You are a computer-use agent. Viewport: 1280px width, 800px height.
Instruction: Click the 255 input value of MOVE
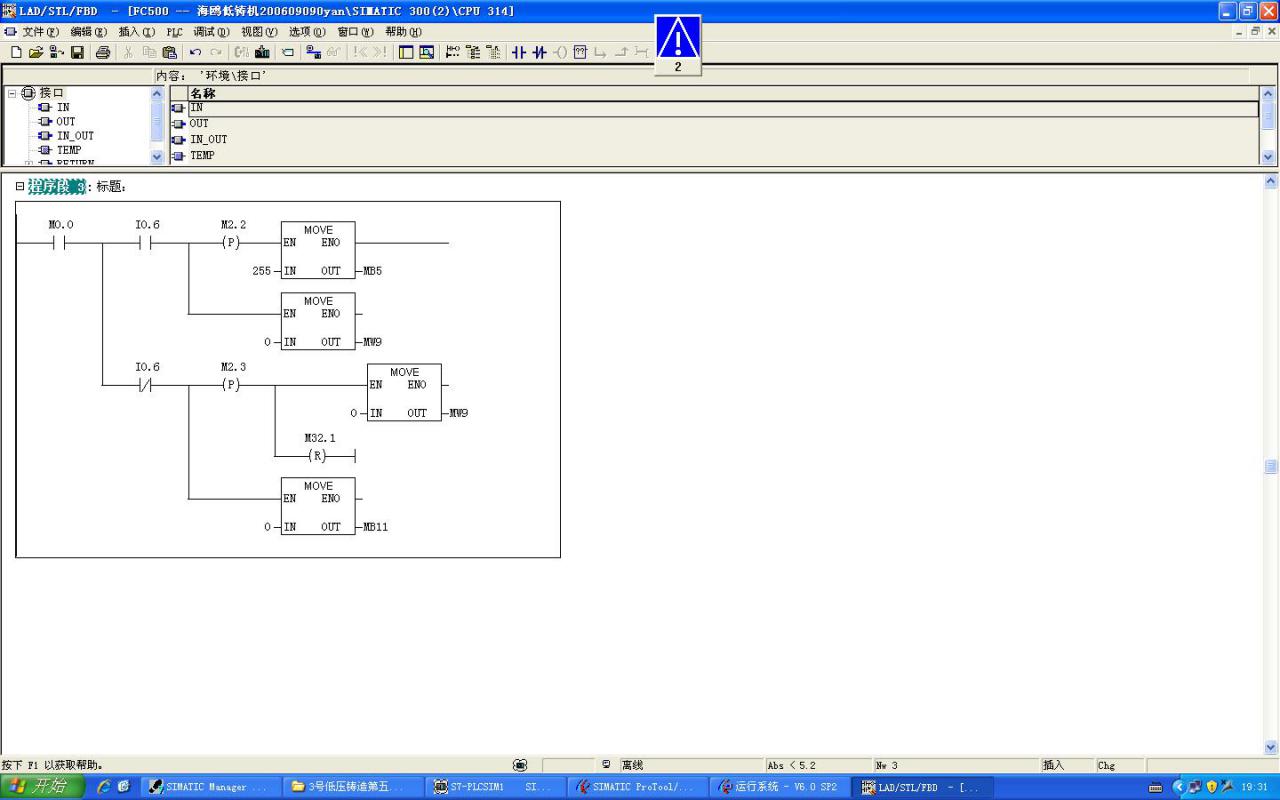[x=261, y=271]
